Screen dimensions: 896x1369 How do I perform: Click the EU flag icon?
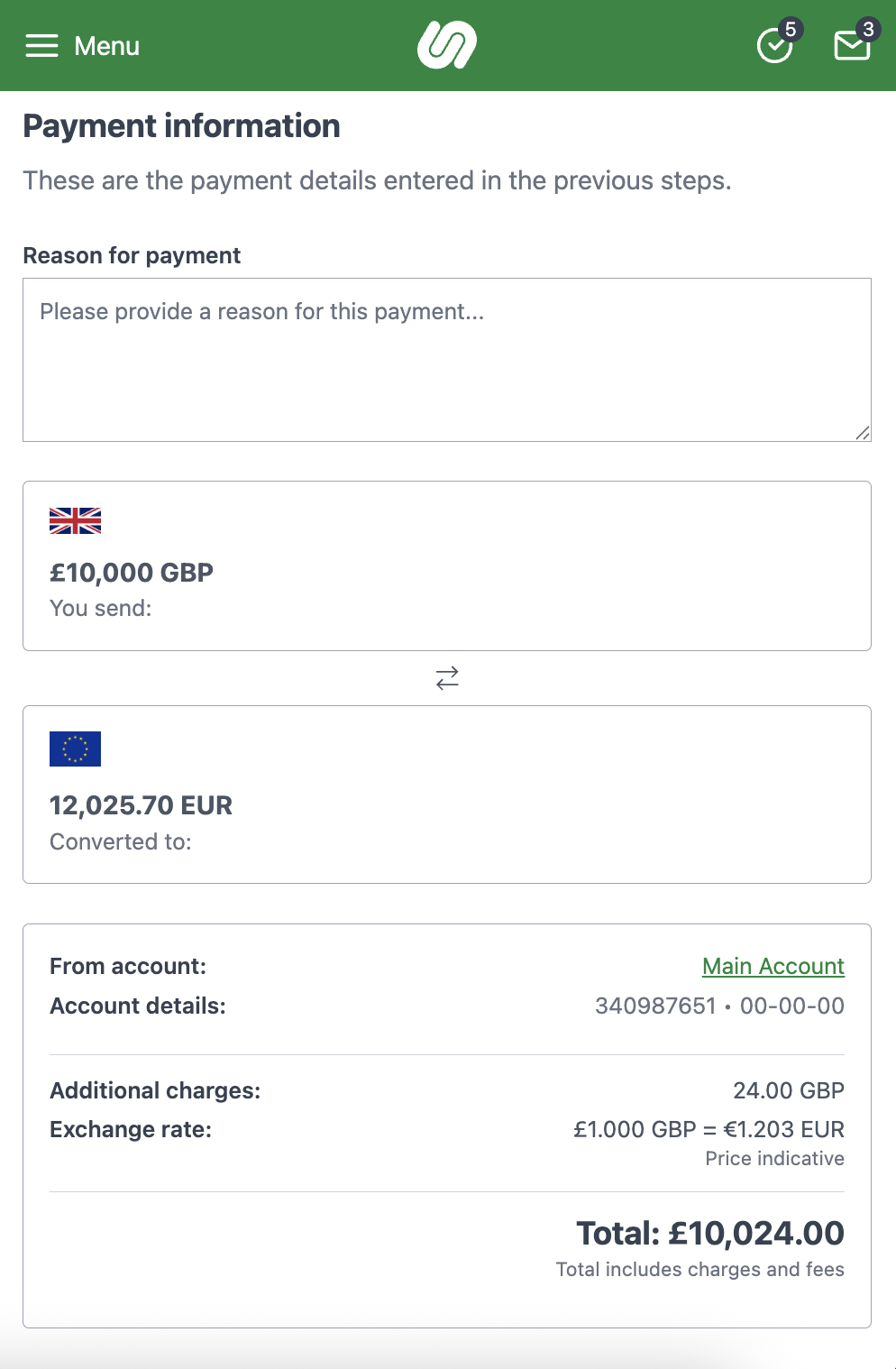[x=75, y=749]
